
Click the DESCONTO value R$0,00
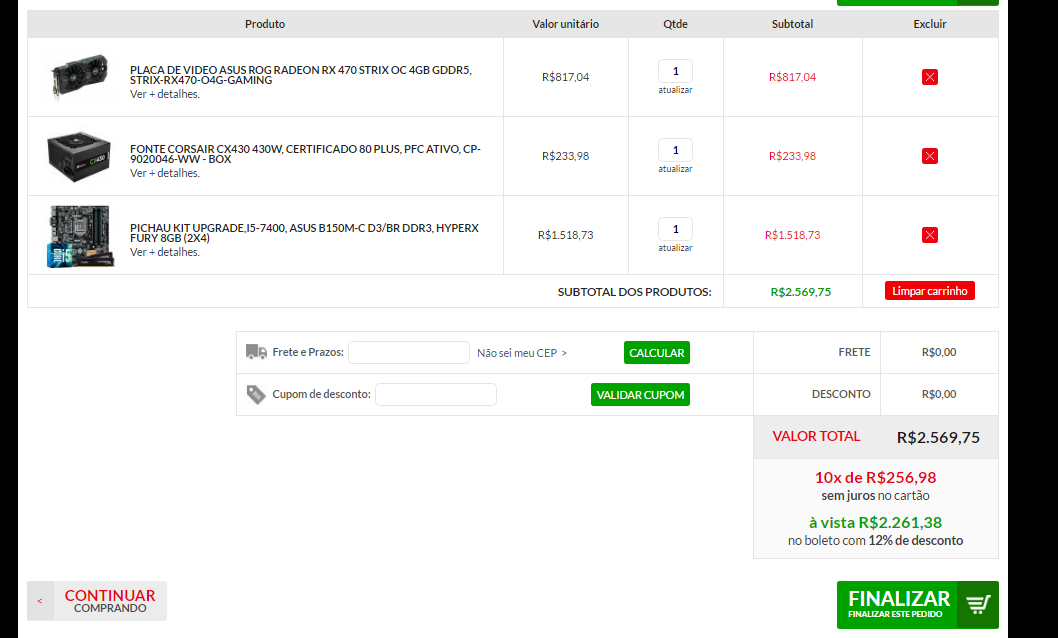(x=939, y=394)
